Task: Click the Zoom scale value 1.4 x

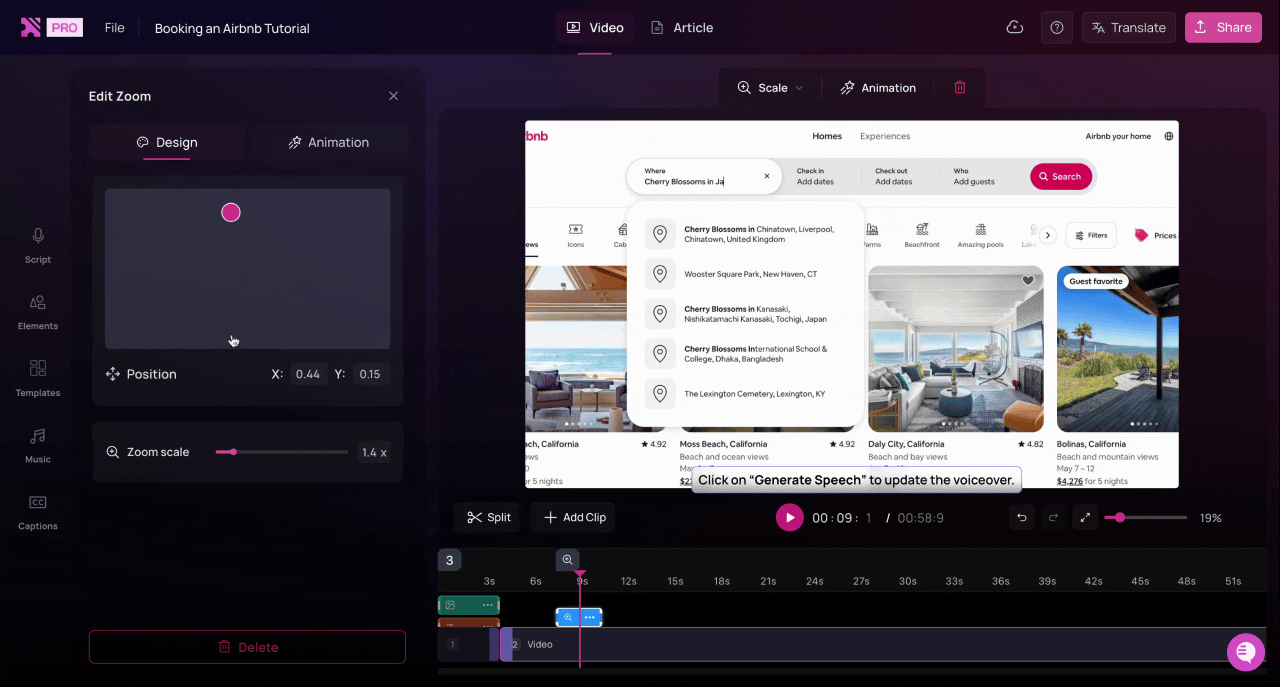Action: pyautogui.click(x=374, y=452)
